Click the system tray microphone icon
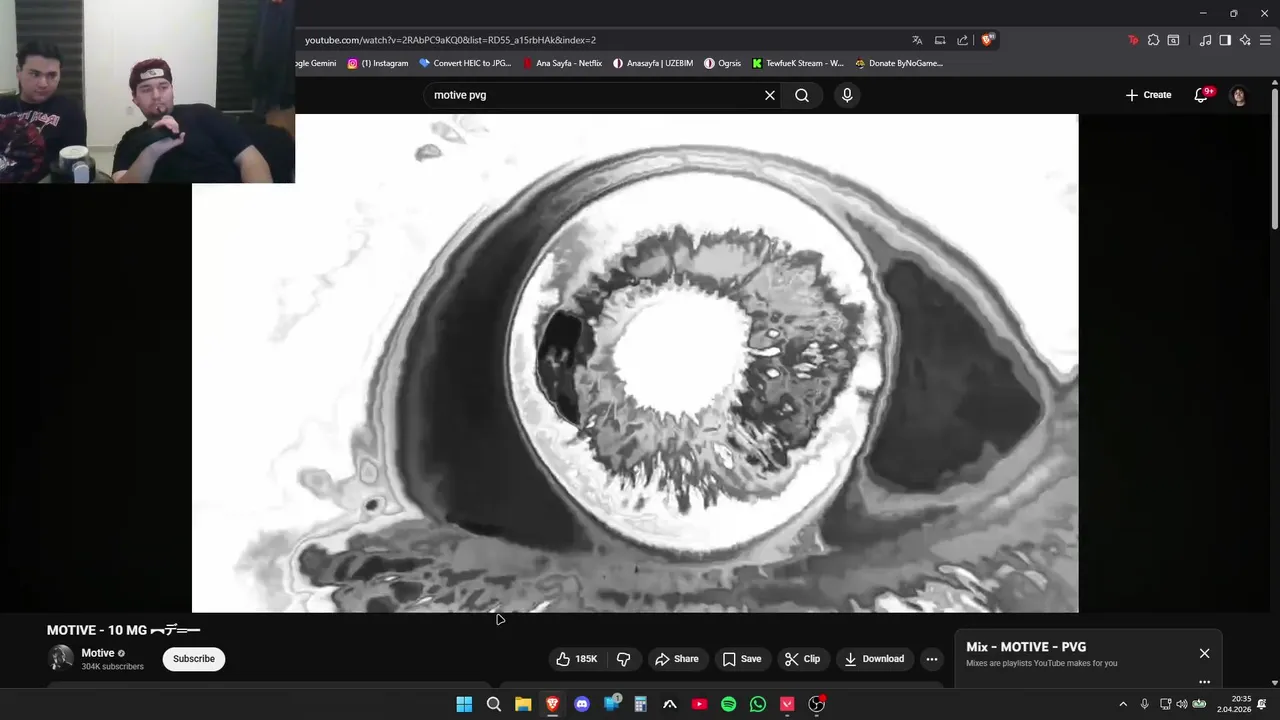Screen dimensions: 1280x720 click(x=1145, y=704)
